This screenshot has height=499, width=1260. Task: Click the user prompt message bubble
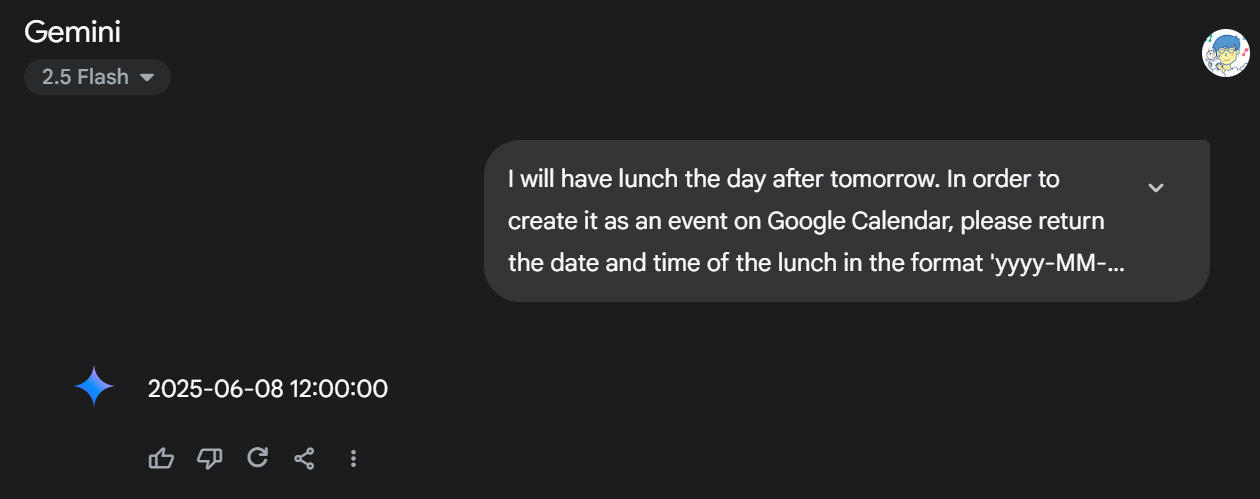coord(846,221)
